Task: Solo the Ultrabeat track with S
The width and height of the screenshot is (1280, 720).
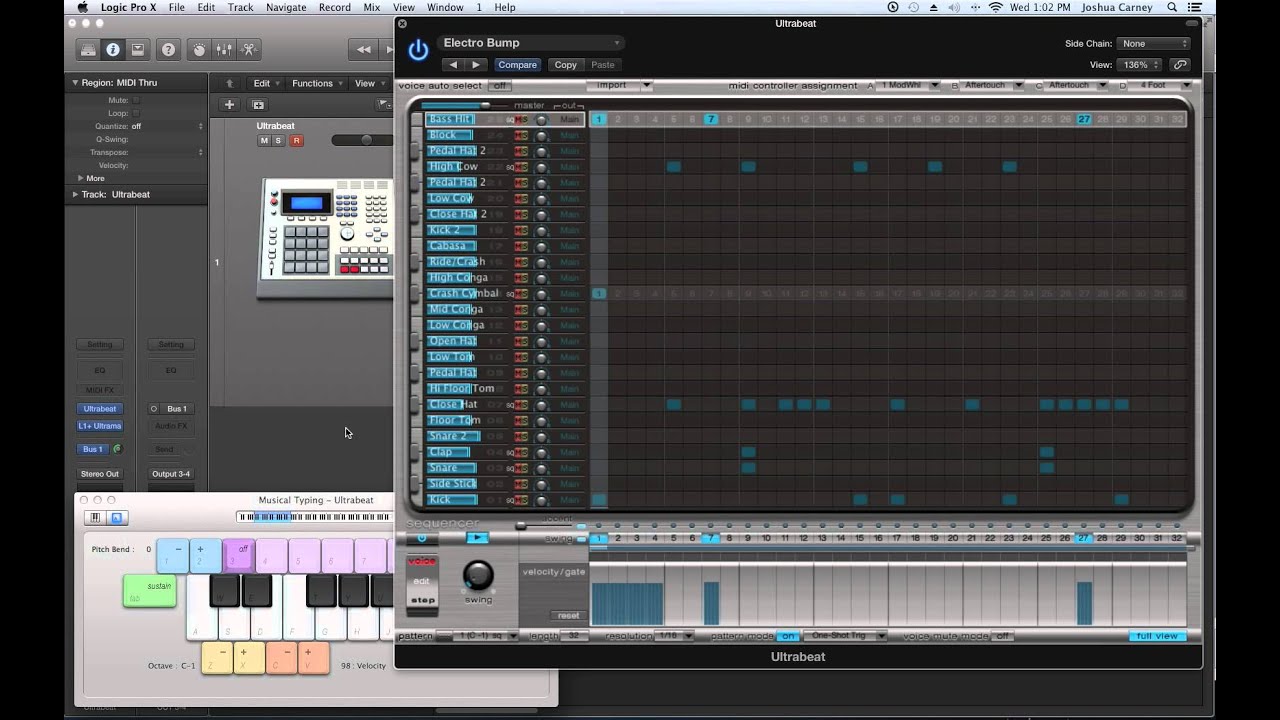Action: (279, 141)
